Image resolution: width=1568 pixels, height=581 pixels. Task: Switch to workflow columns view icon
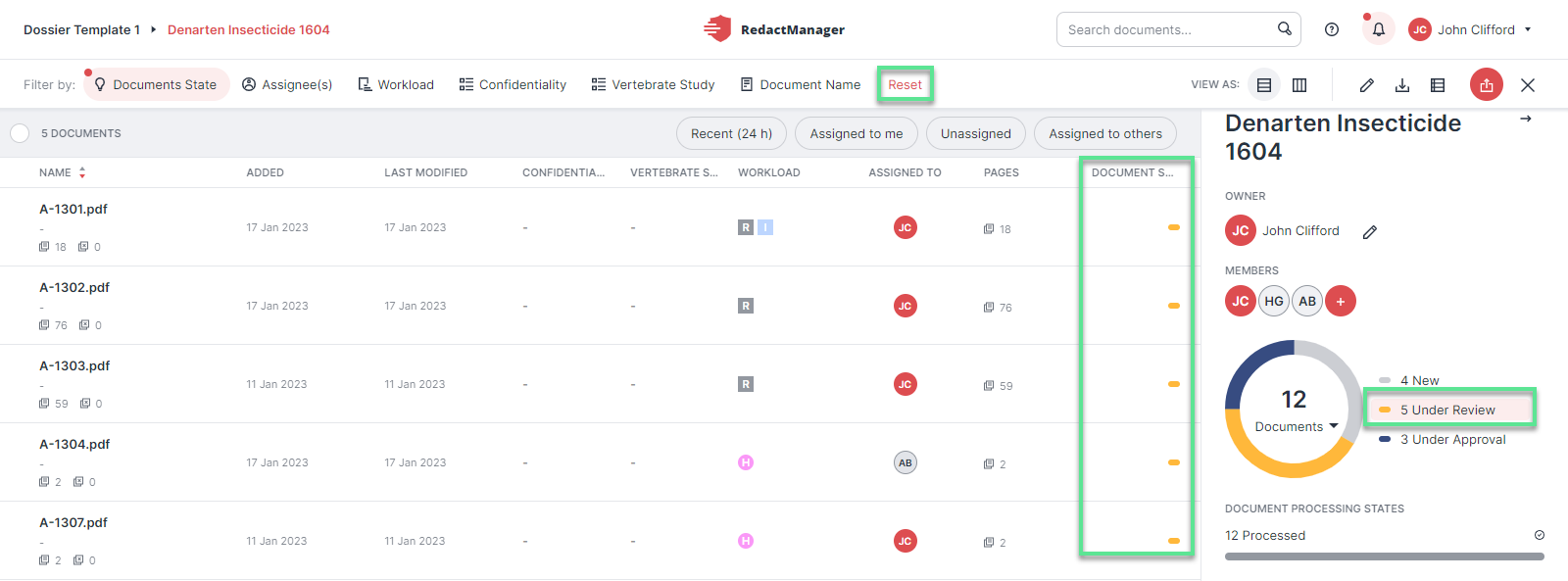(x=1299, y=85)
